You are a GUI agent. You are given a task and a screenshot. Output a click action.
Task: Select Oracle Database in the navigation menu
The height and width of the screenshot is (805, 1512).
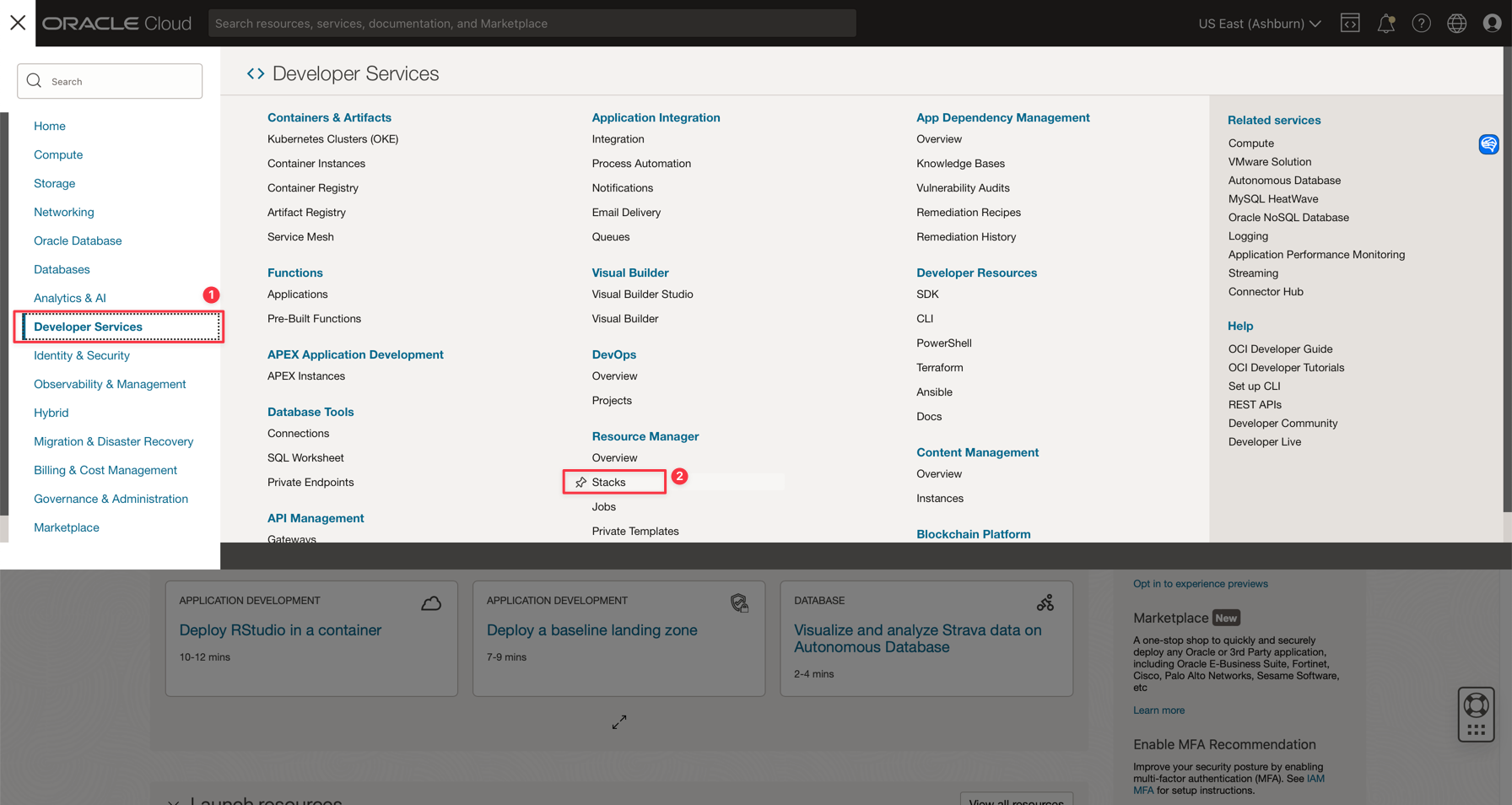pos(78,240)
